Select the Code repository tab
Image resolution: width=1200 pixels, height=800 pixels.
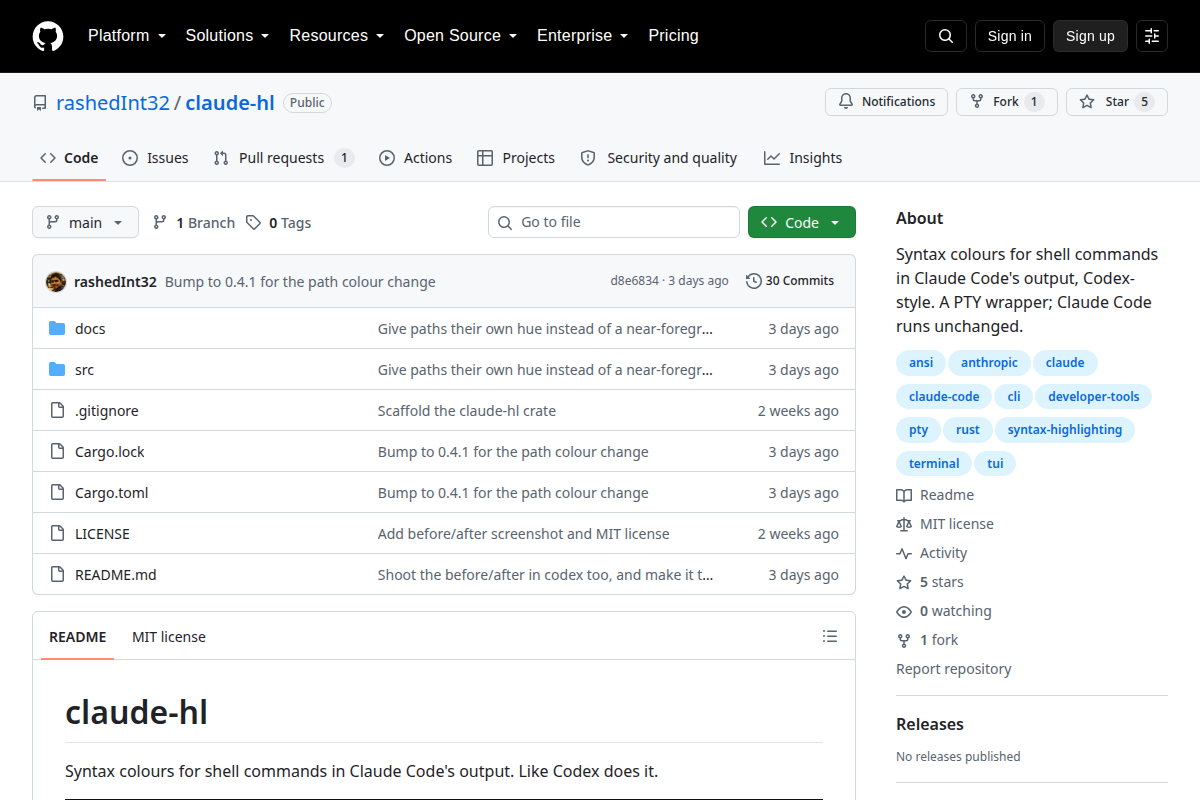[x=69, y=158]
